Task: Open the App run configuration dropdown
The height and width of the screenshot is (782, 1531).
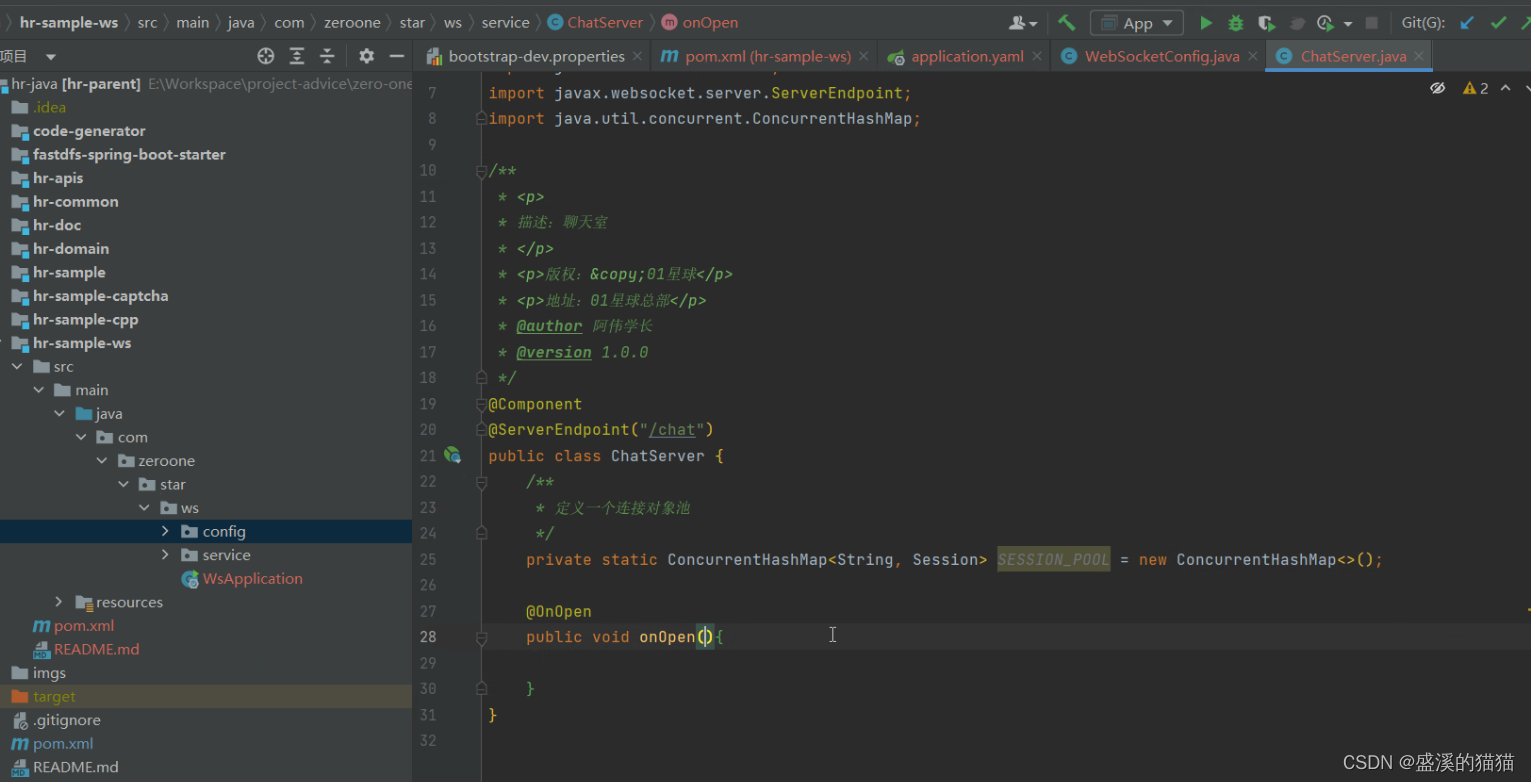Action: (x=1137, y=22)
